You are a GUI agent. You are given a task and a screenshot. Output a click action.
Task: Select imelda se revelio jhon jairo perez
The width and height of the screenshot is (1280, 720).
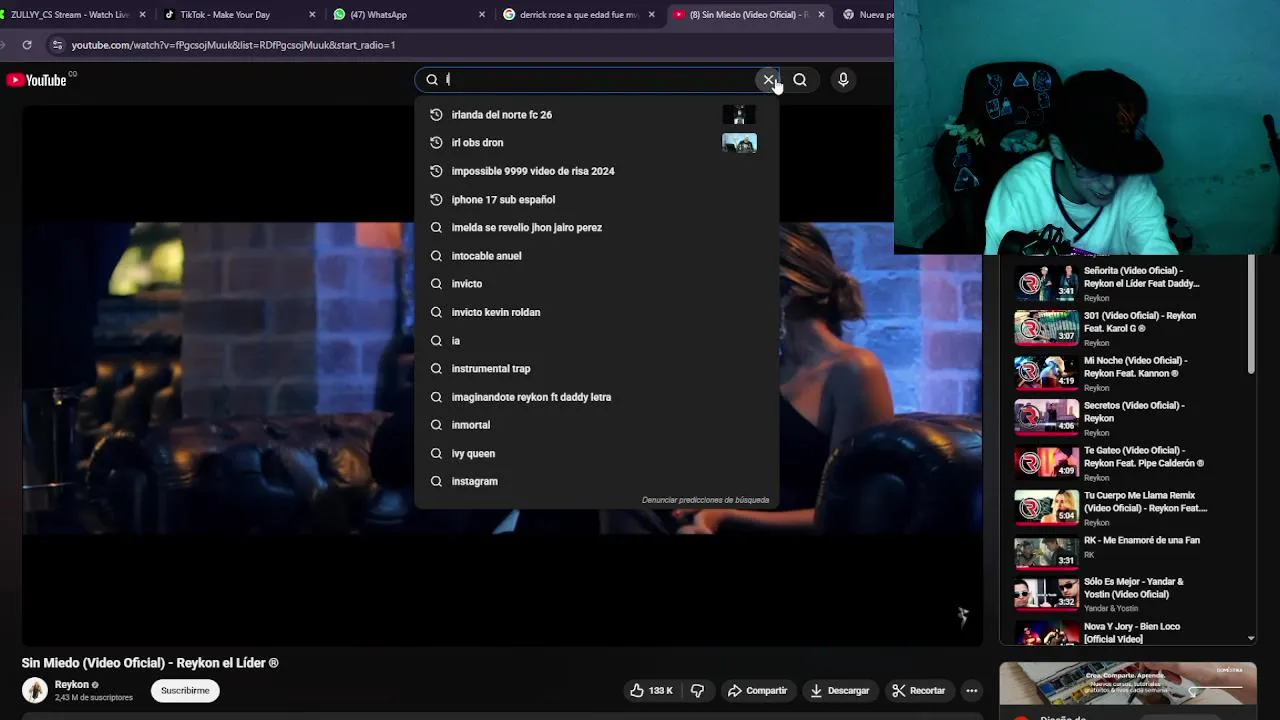click(x=597, y=227)
